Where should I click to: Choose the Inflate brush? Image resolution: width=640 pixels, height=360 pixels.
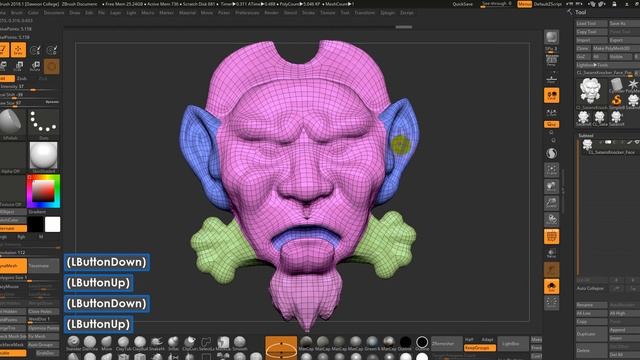click(173, 342)
